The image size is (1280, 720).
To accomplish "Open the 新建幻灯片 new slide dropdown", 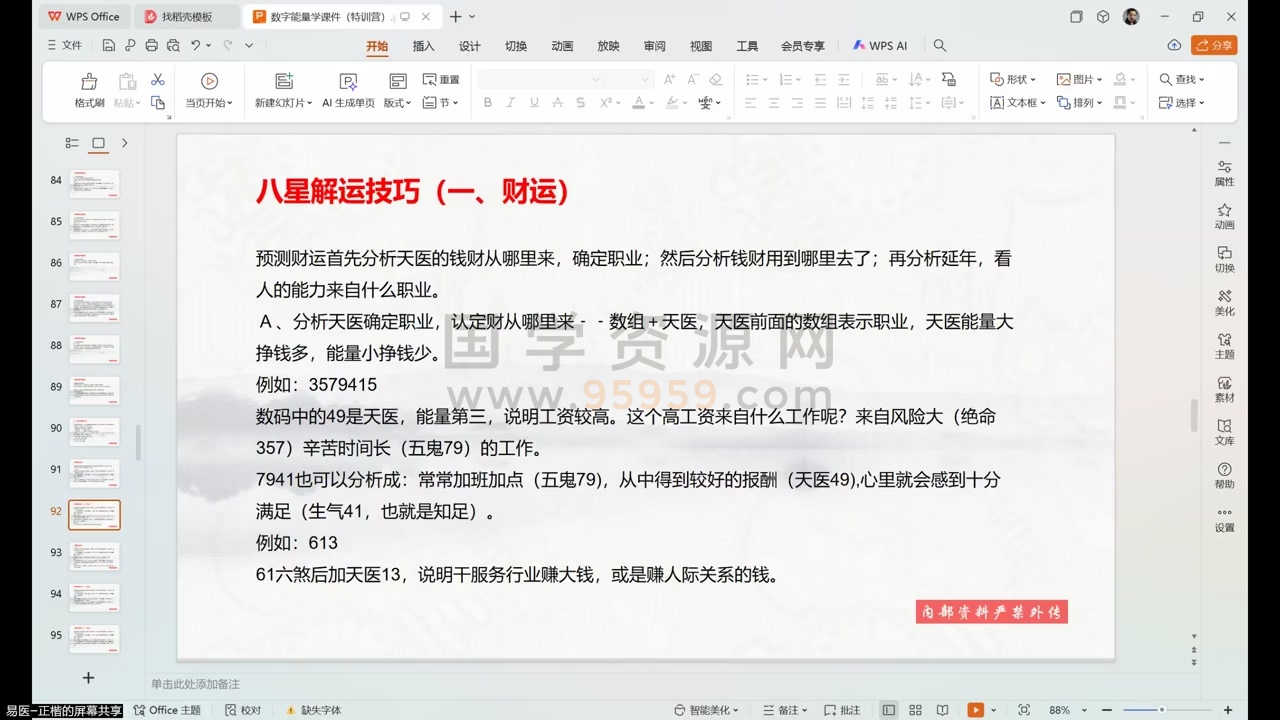I will click(284, 103).
